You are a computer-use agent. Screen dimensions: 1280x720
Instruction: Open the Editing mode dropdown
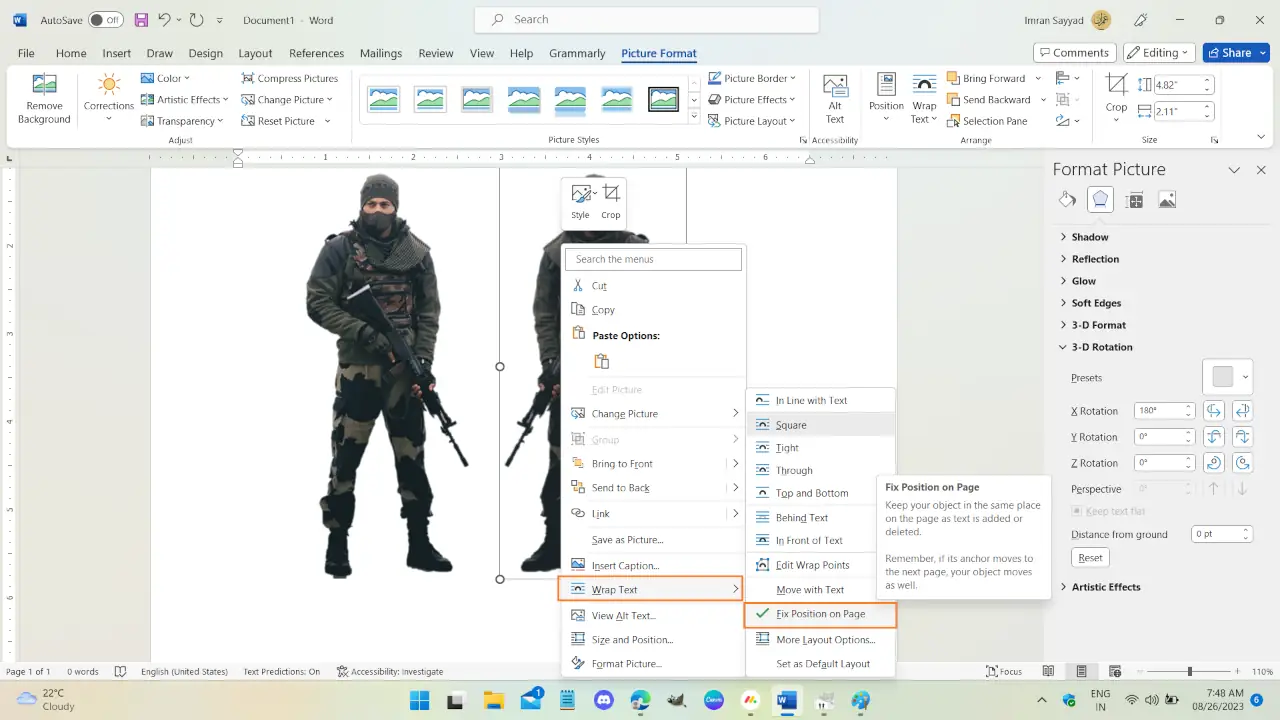pyautogui.click(x=1158, y=52)
